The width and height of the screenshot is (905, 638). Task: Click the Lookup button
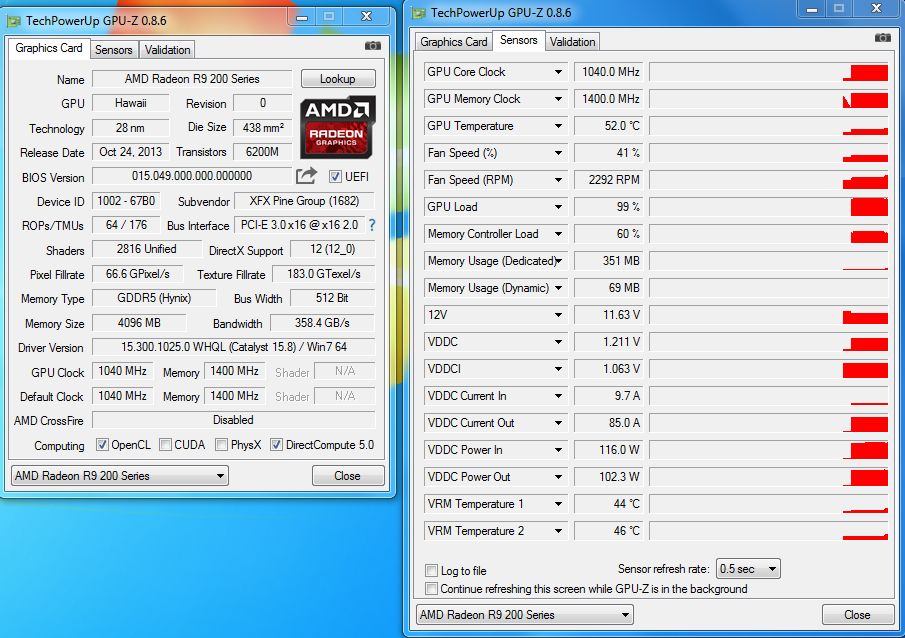coord(338,79)
